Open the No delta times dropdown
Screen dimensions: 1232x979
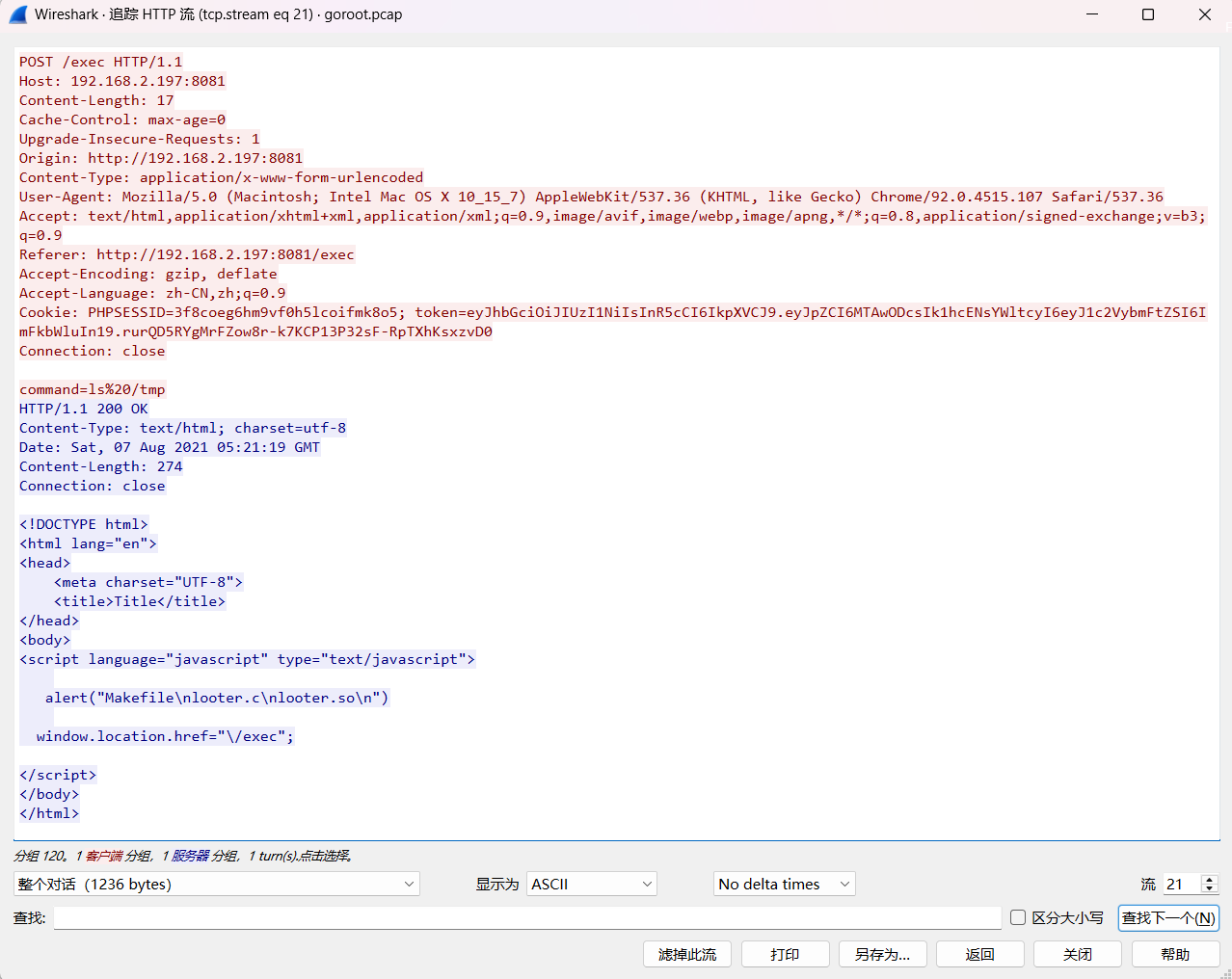[784, 884]
